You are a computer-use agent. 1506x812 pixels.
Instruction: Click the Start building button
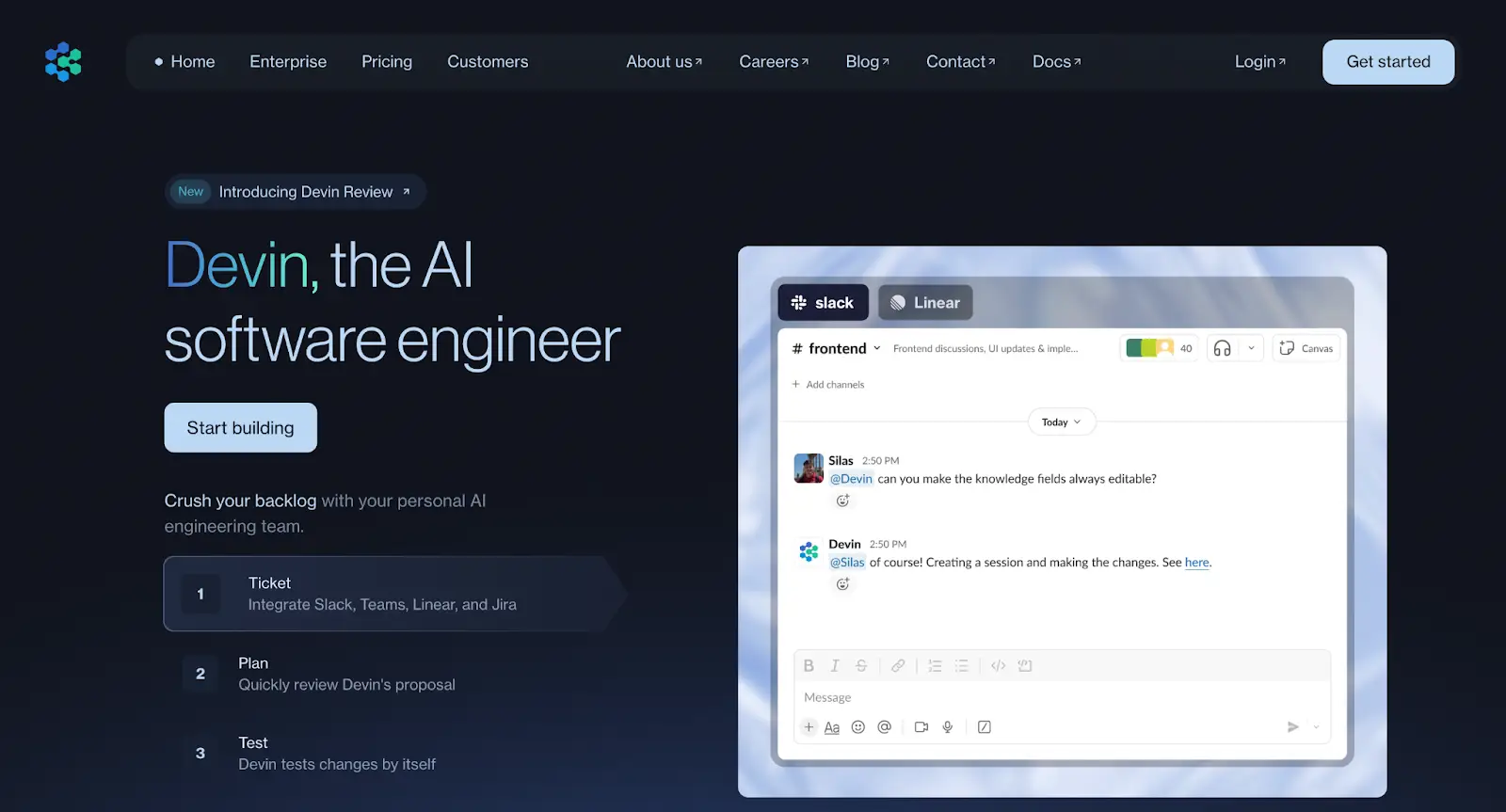pyautogui.click(x=240, y=428)
